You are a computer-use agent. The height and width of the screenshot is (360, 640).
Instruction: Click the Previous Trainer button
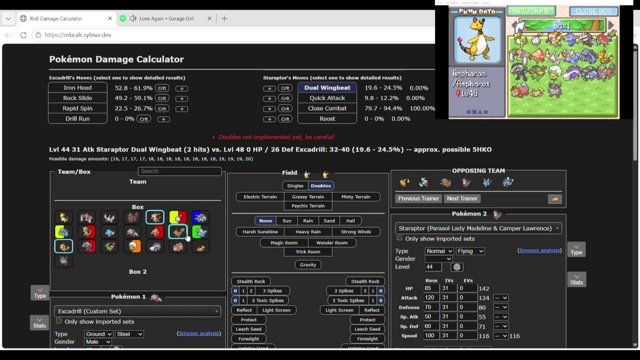pyautogui.click(x=418, y=199)
